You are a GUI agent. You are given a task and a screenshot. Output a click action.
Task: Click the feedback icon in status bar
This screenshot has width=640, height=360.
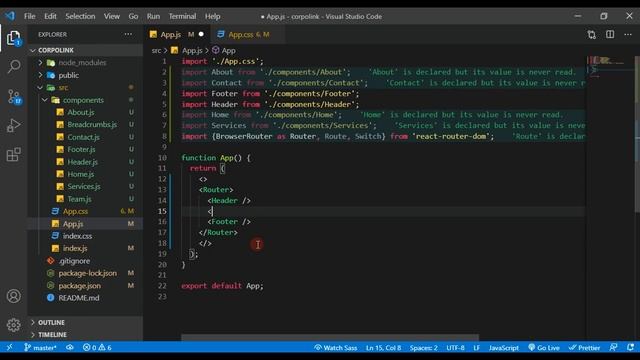coord(613,347)
